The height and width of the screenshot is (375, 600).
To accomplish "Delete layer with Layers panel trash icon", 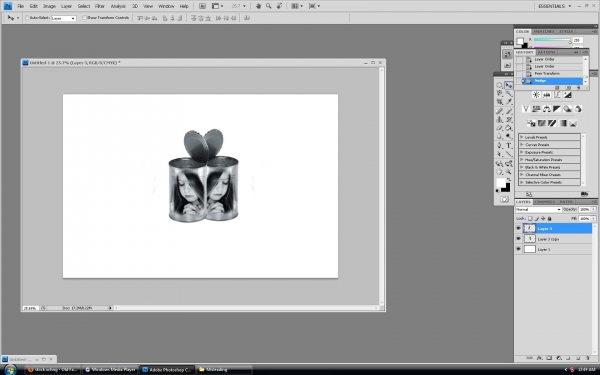I will (588, 358).
